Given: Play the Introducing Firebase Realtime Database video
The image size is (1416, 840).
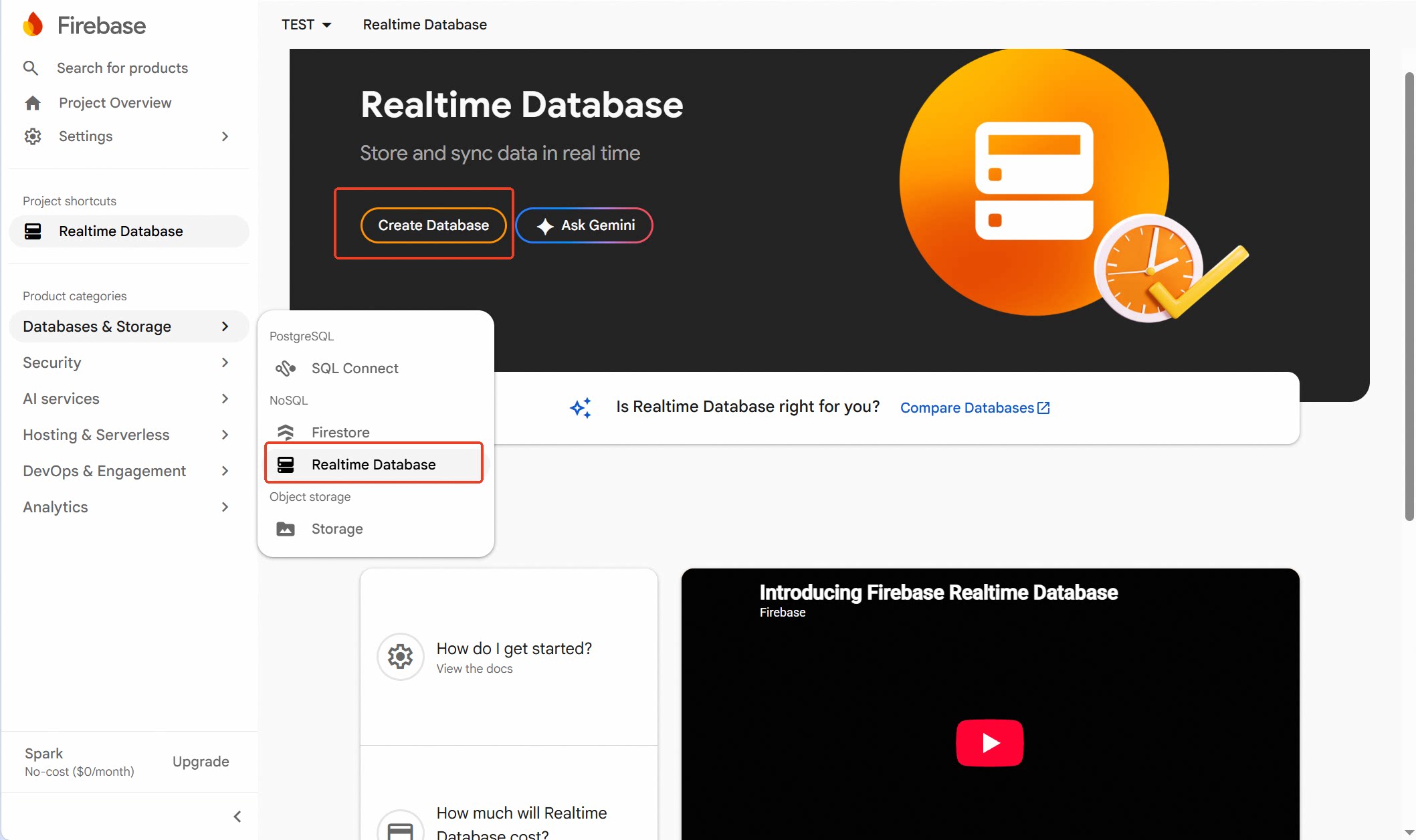Looking at the screenshot, I should (x=990, y=742).
